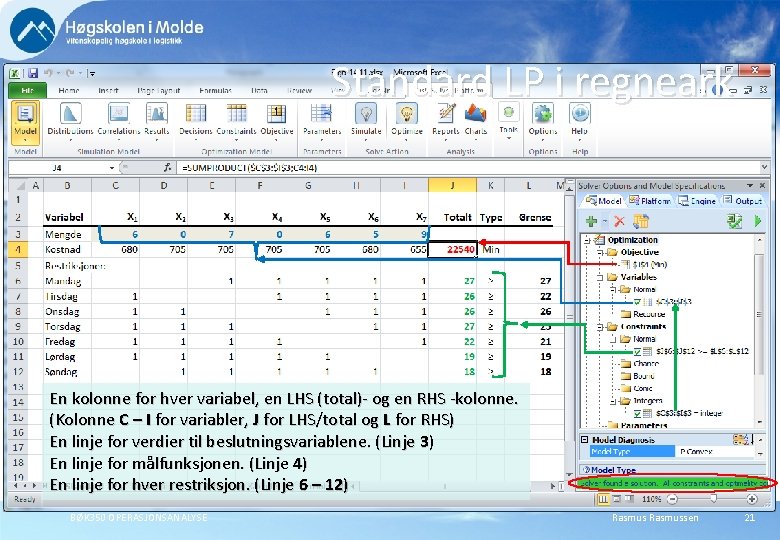Switch to Normal view icon in status bar
Image resolution: width=780 pixels, height=540 pixels.
point(602,499)
